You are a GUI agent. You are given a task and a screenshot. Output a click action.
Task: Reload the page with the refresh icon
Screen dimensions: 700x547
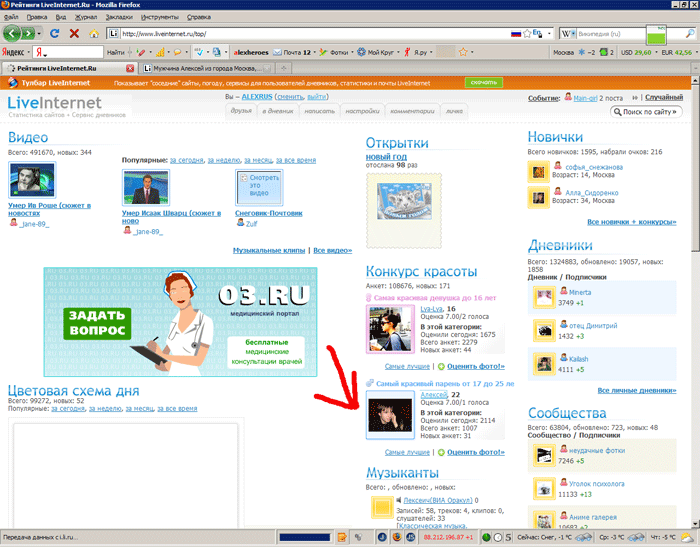(54, 33)
